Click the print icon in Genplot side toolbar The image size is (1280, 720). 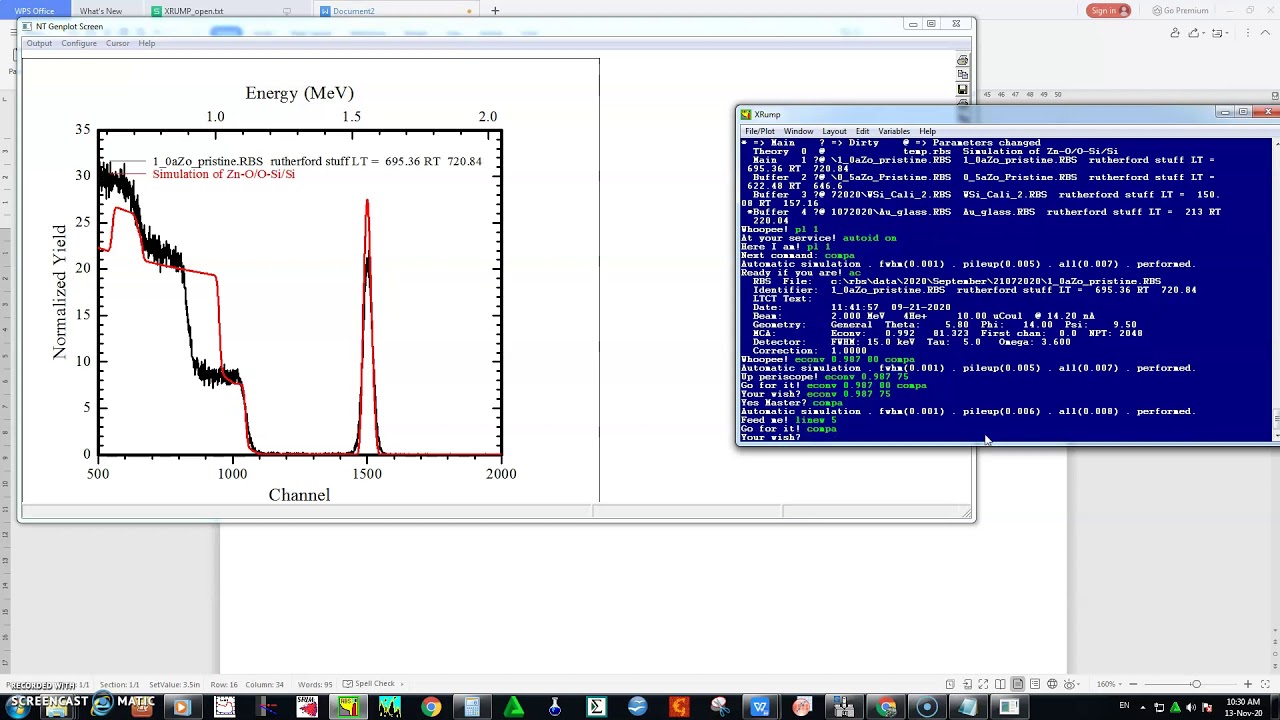(x=962, y=61)
